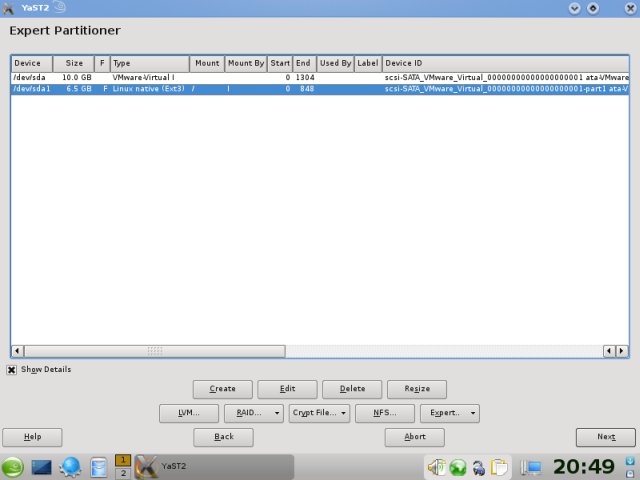The width and height of the screenshot is (640, 480).
Task: Sort by the Type column header
Action: [x=150, y=63]
